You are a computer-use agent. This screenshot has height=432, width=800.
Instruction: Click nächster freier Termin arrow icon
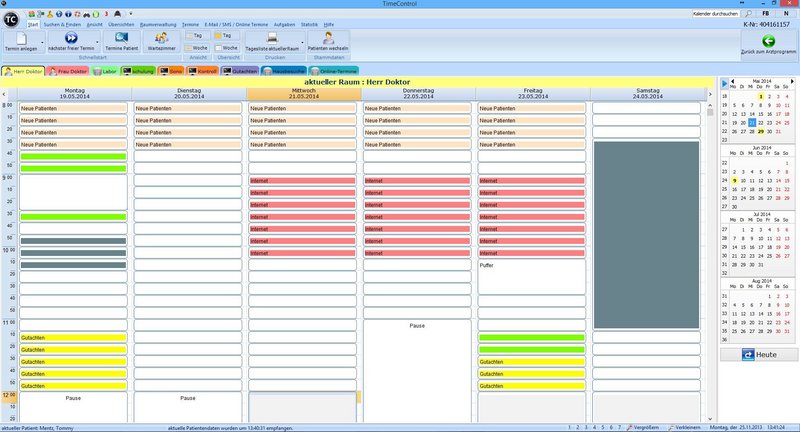[x=72, y=37]
